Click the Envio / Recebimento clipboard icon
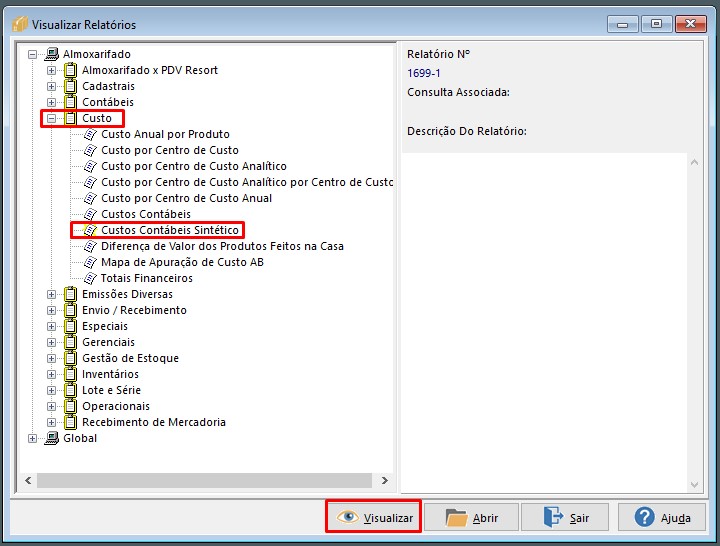The image size is (720, 546). click(x=70, y=310)
